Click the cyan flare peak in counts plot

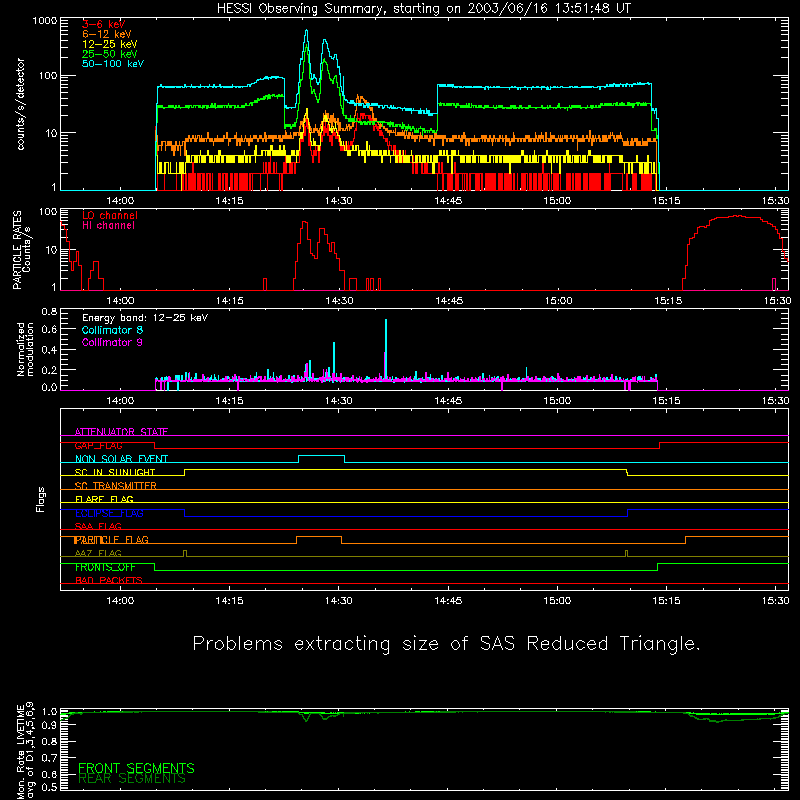tap(307, 31)
